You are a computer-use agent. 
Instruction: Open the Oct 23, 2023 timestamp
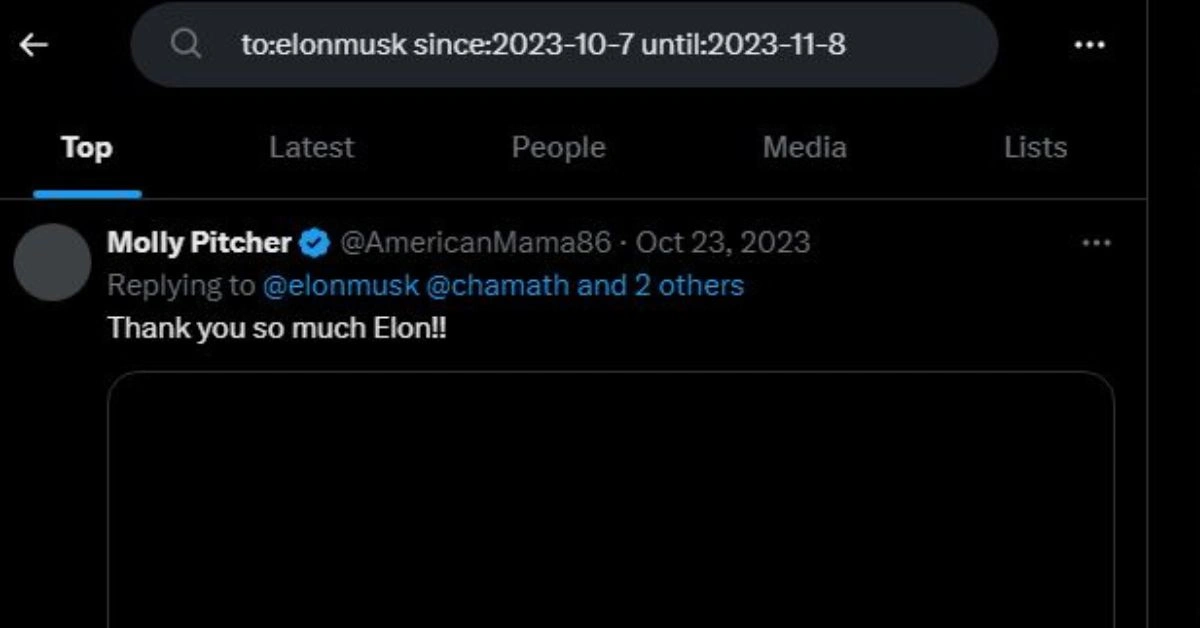point(723,242)
